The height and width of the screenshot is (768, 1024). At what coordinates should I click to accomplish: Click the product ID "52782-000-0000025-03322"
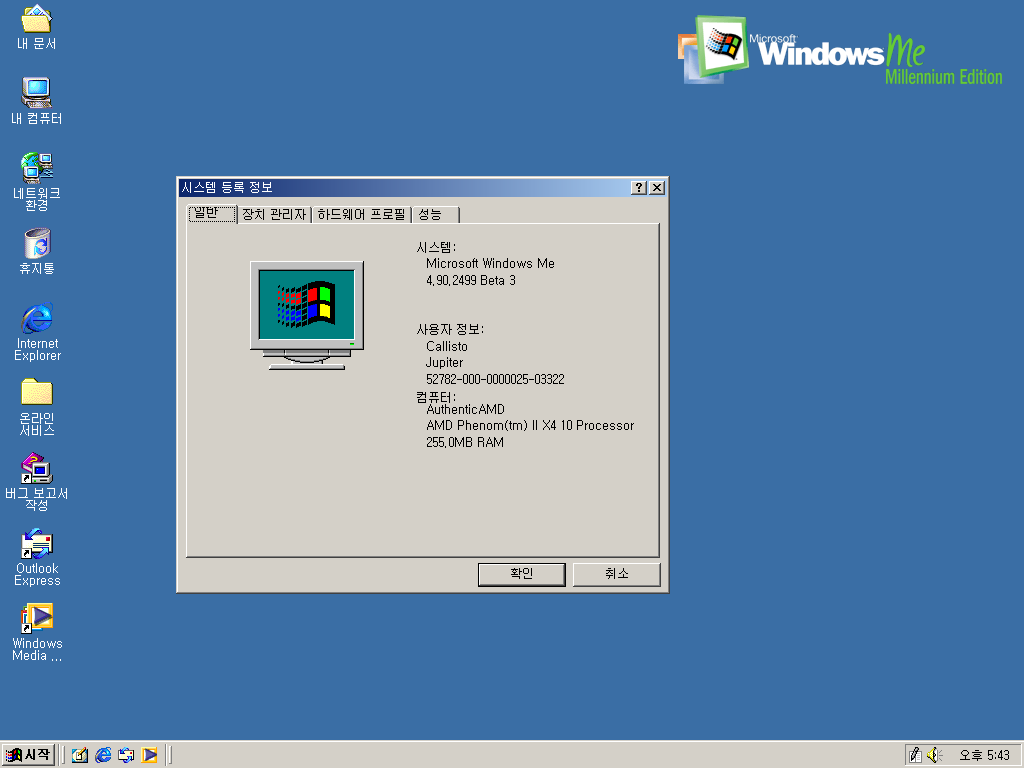(x=495, y=379)
